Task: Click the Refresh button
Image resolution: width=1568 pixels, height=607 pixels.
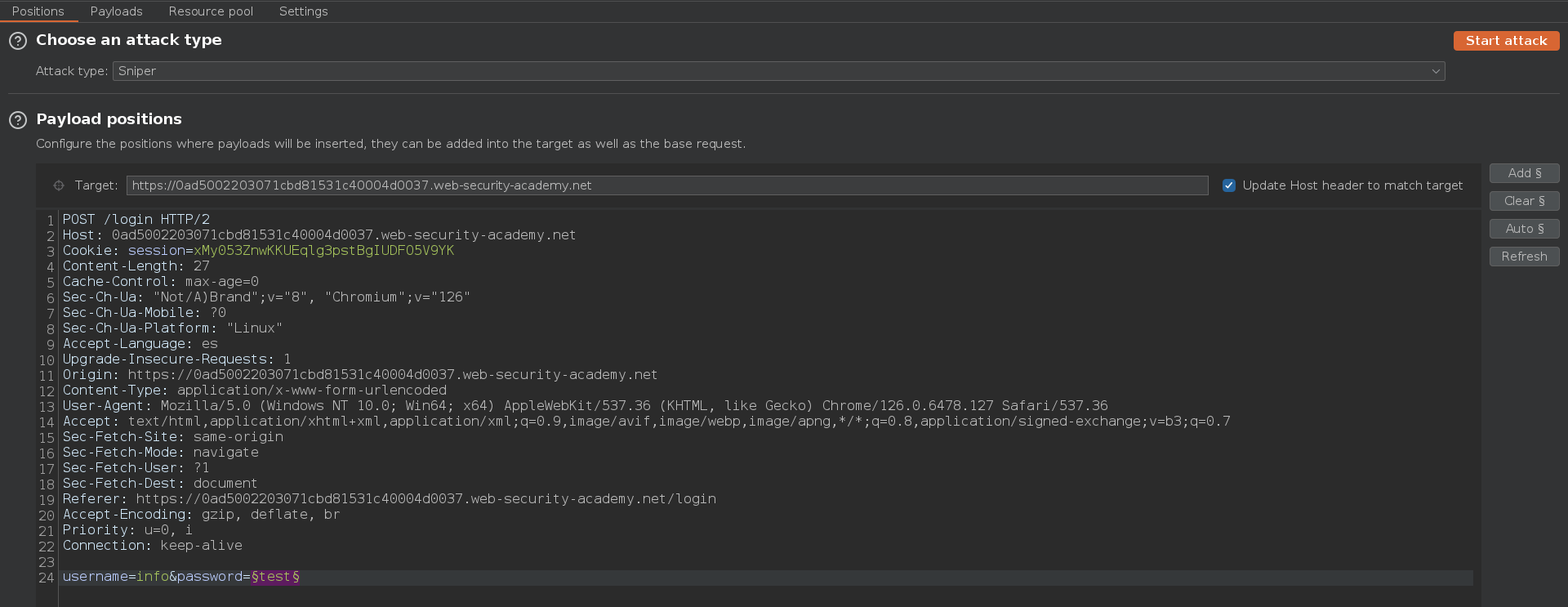Action: pos(1524,257)
